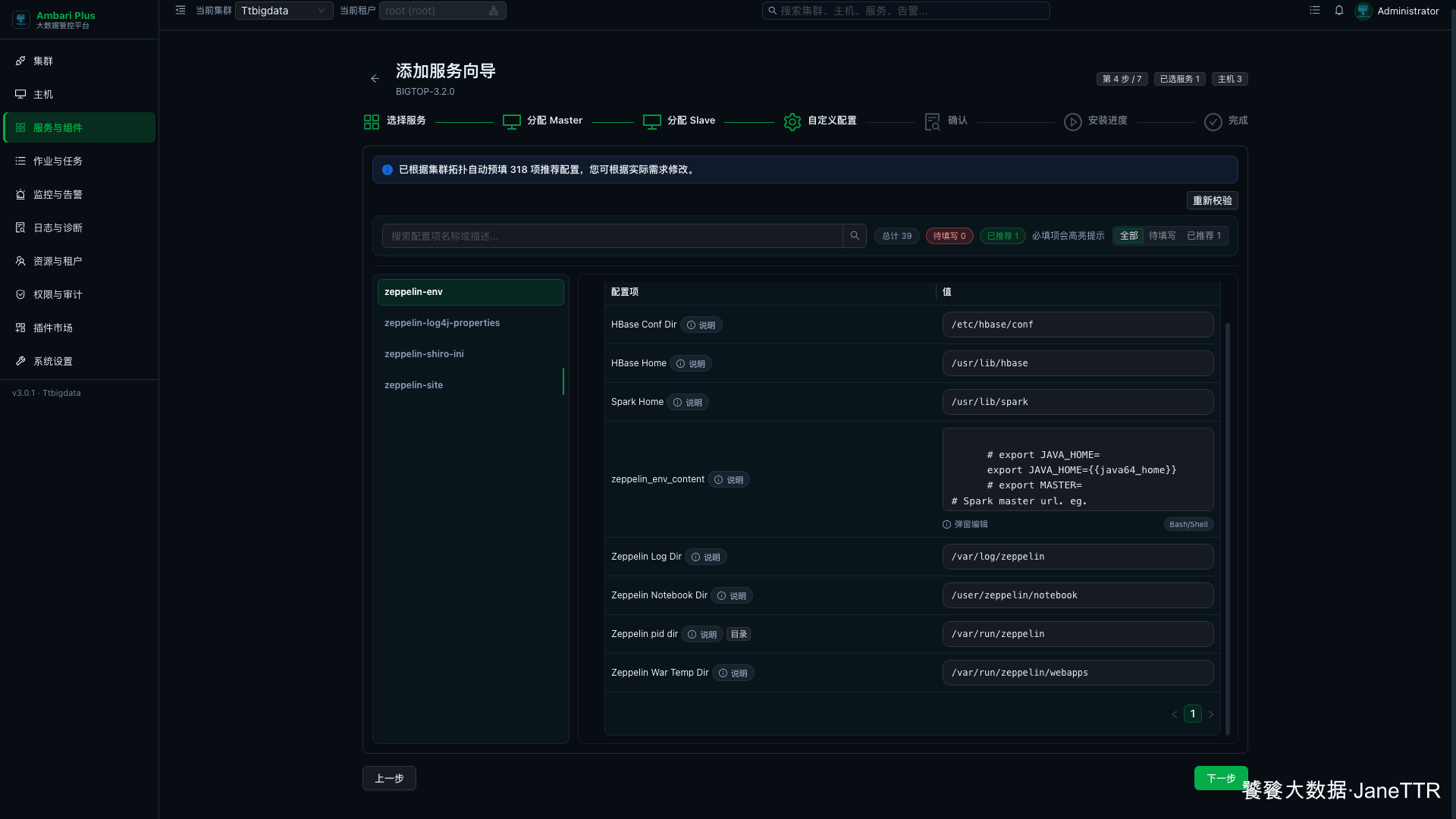This screenshot has height=819, width=1456.
Task: Click the Bash/Shell language tag
Action: click(1188, 525)
